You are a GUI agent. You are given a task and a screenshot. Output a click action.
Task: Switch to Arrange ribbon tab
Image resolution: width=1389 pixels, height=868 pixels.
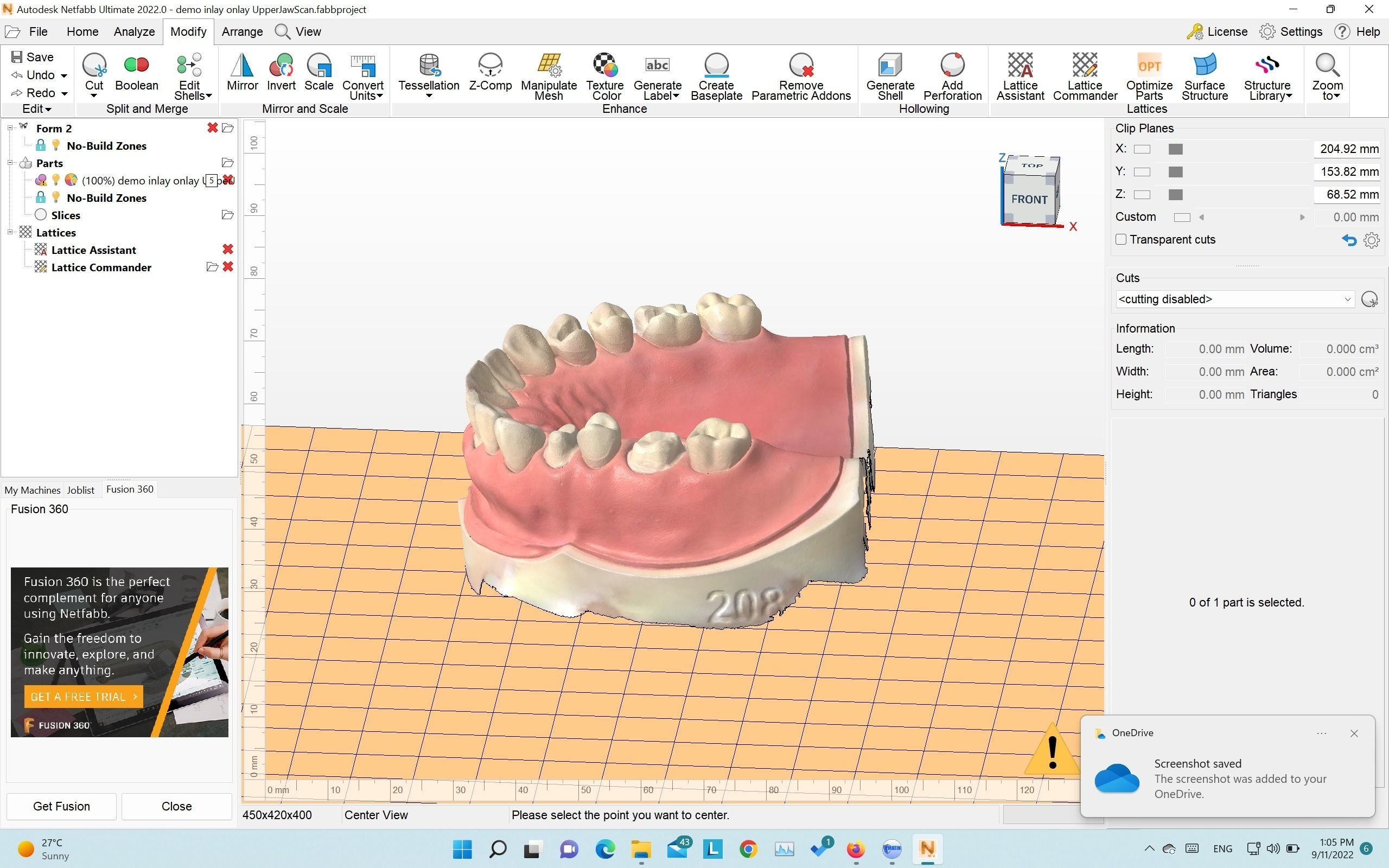coord(242,31)
